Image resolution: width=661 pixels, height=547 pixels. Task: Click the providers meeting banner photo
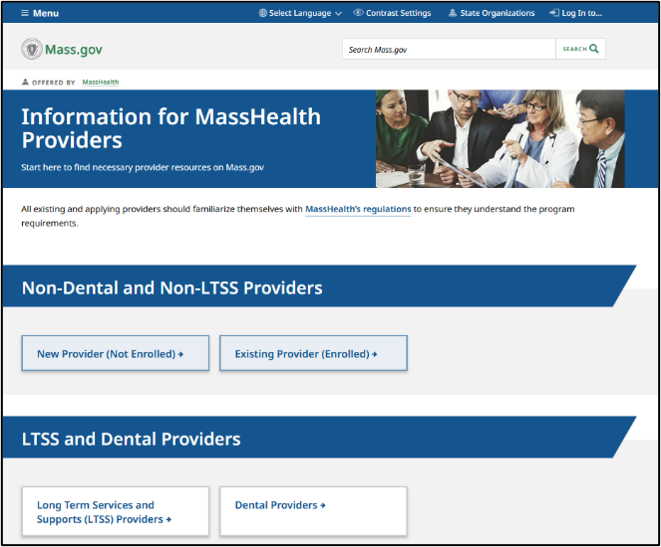click(500, 139)
